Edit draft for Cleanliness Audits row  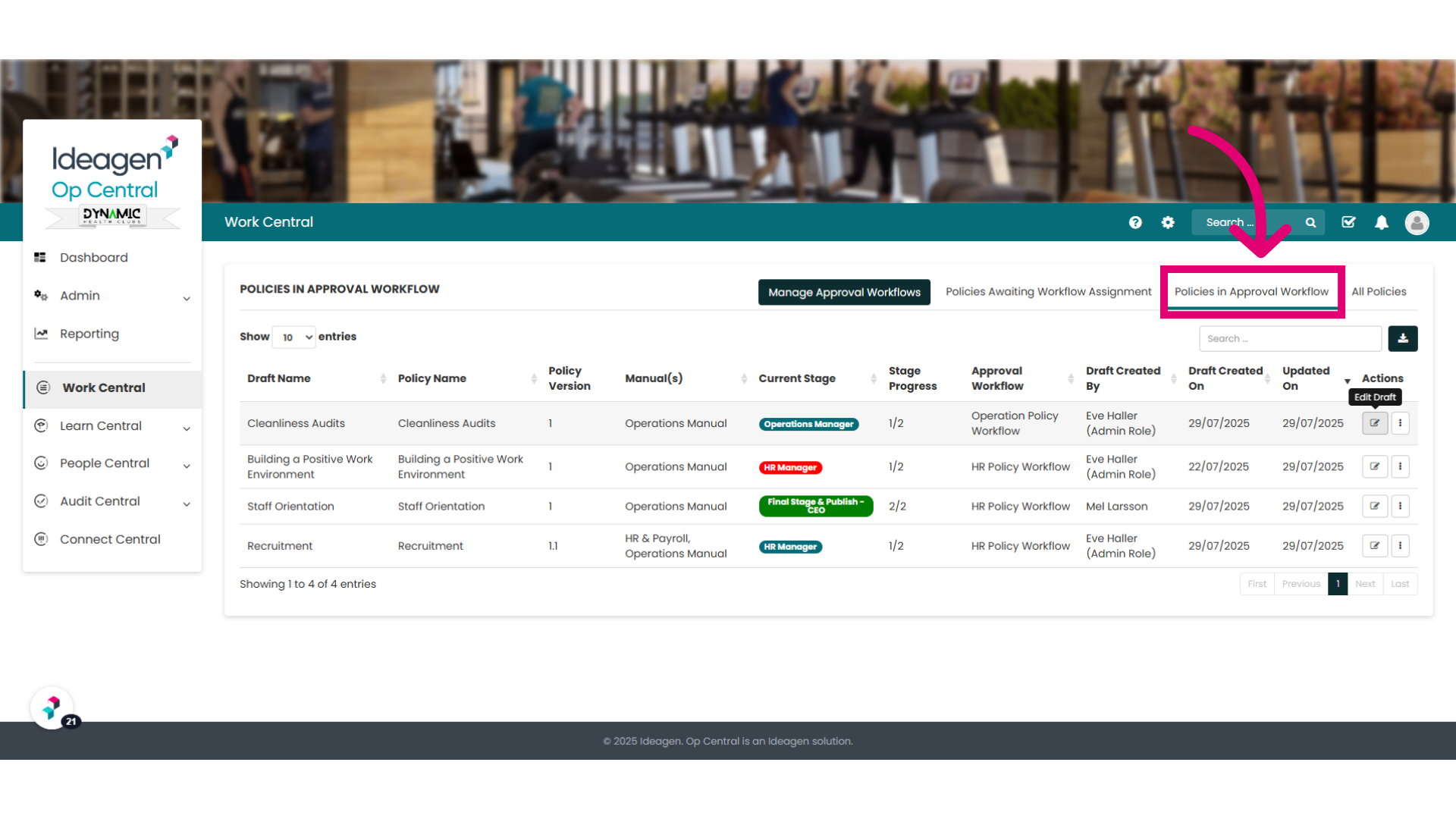click(x=1375, y=423)
